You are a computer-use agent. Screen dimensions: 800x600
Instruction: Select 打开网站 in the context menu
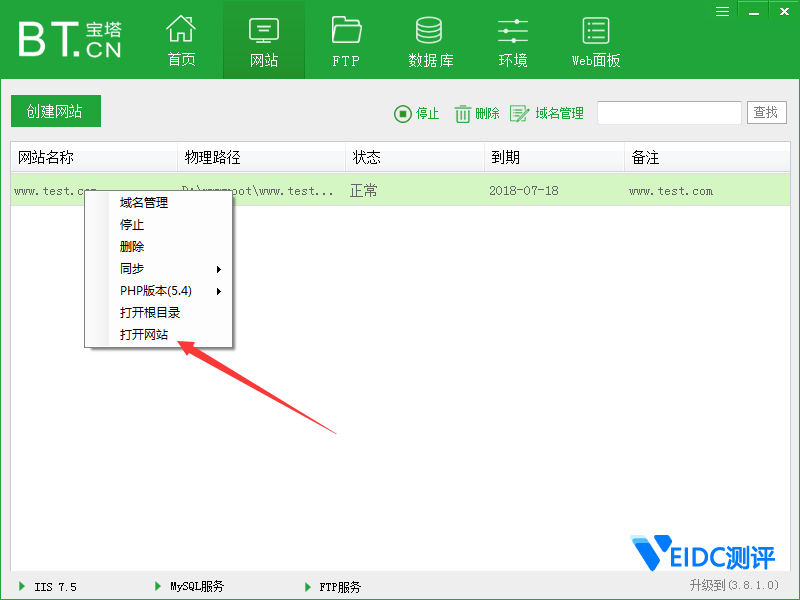tap(144, 335)
